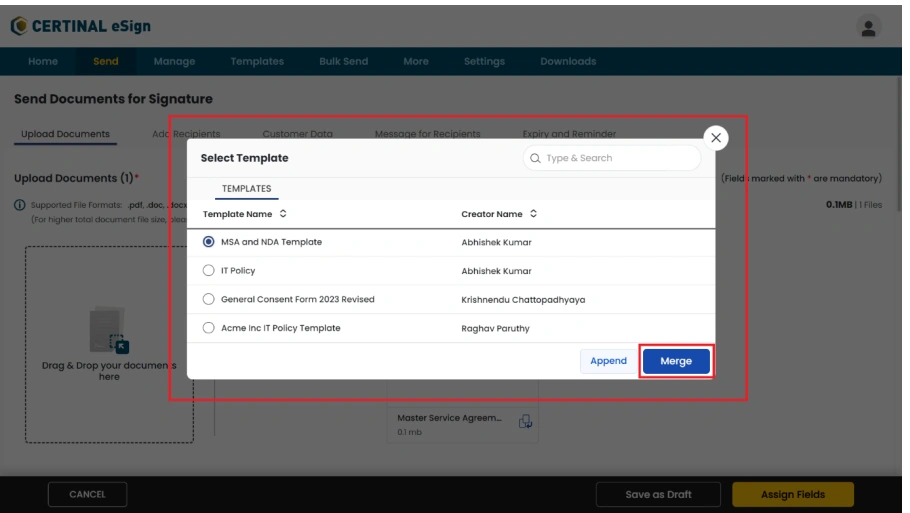The width and height of the screenshot is (910, 513).
Task: Click the Certinal eSign logo
Action: point(81,26)
